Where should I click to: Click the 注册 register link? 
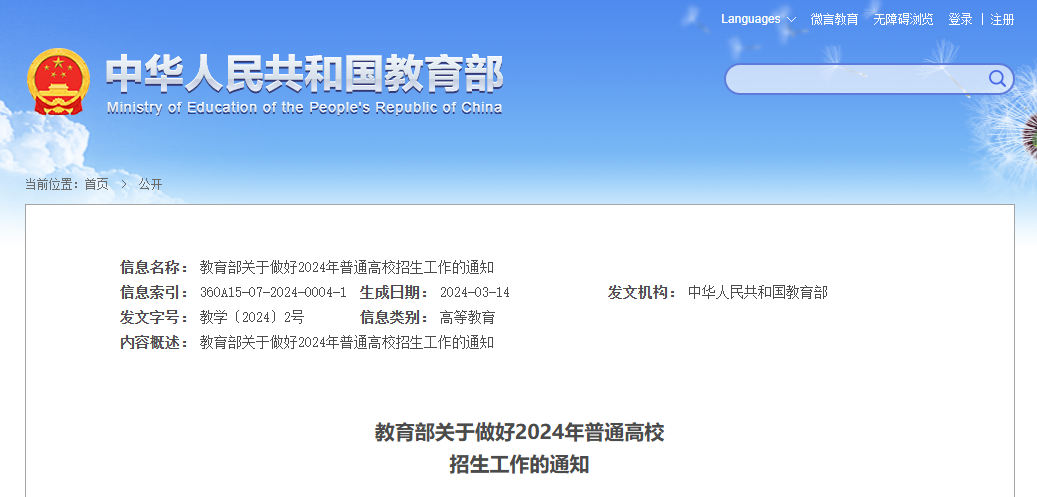[1002, 19]
